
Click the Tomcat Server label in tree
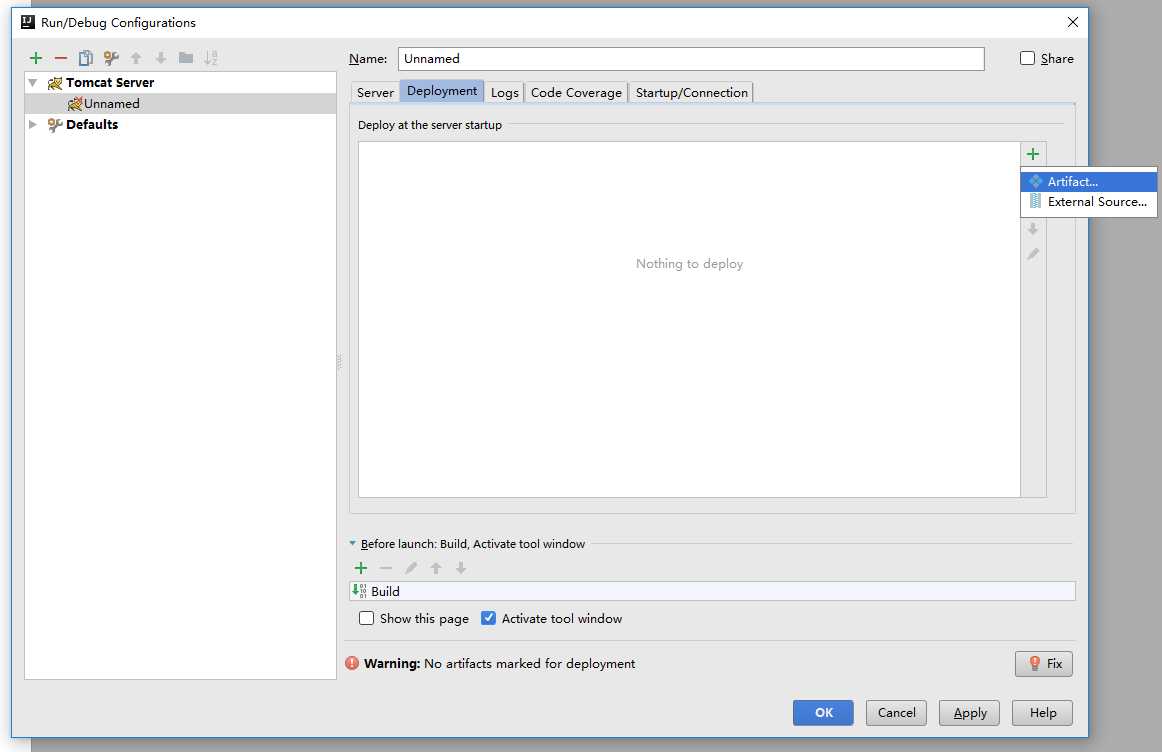click(x=110, y=82)
